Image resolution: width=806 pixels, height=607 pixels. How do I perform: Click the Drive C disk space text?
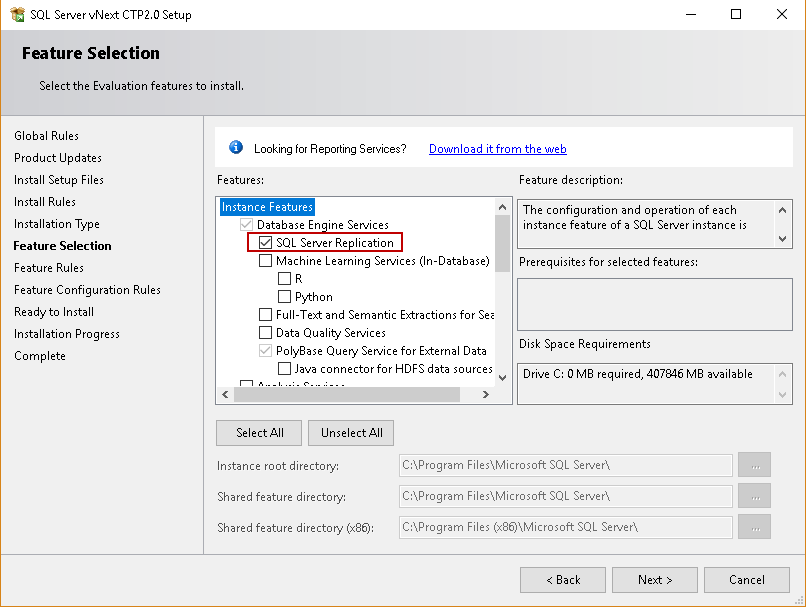637,374
